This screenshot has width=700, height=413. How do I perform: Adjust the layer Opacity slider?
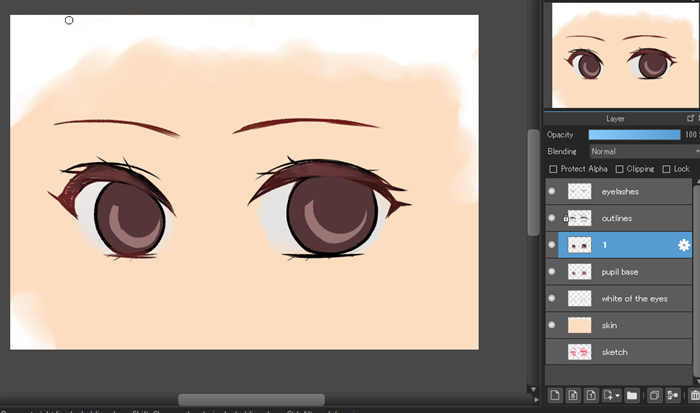pyautogui.click(x=634, y=134)
